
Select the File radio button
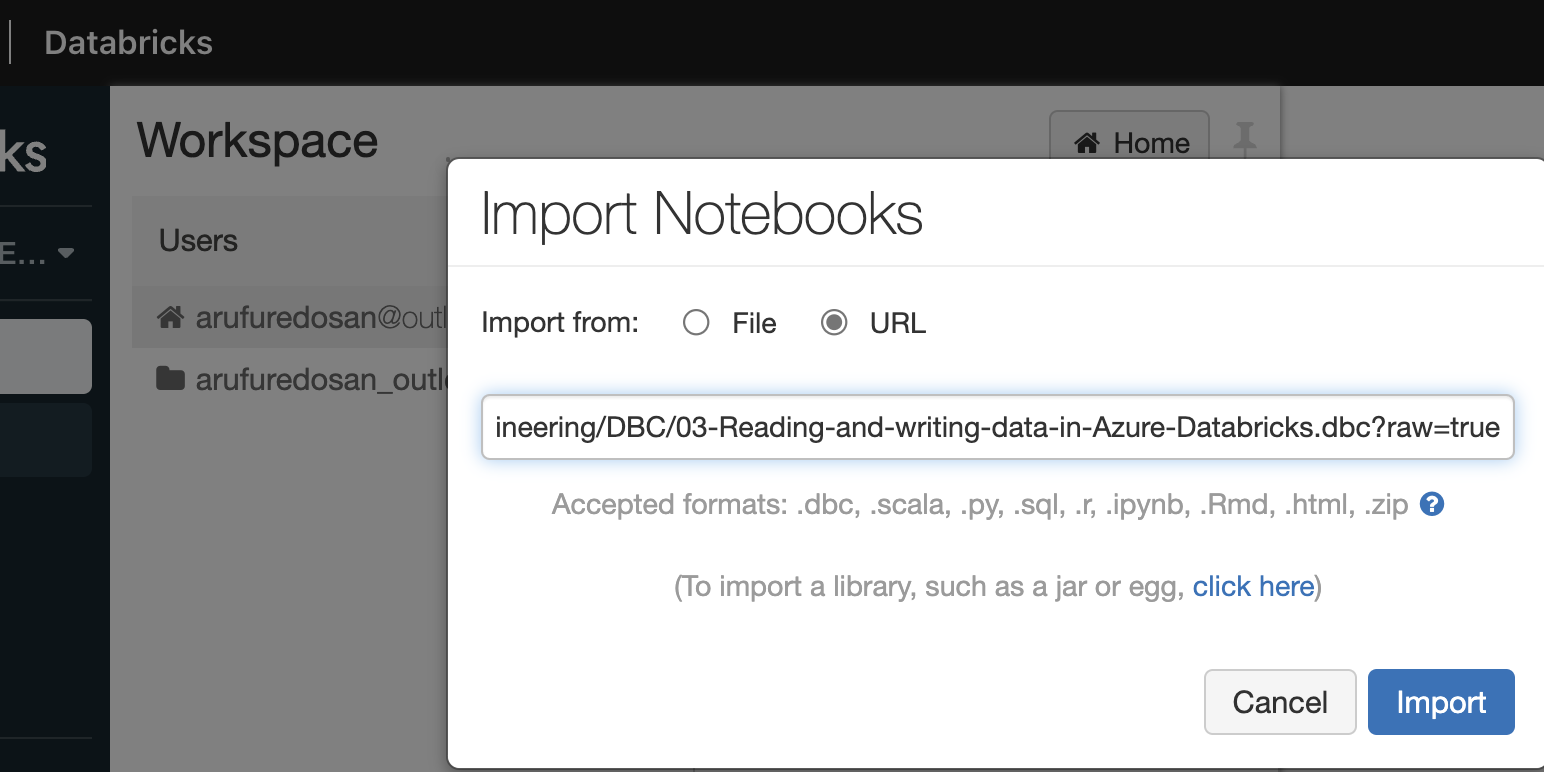pyautogui.click(x=696, y=323)
